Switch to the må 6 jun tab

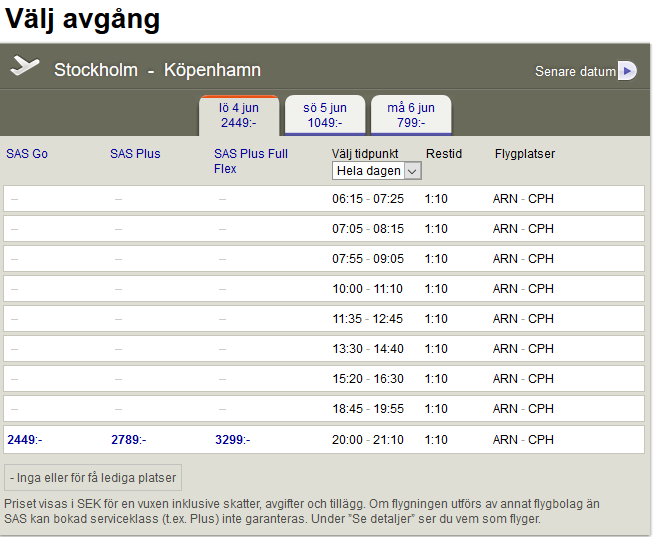(411, 115)
